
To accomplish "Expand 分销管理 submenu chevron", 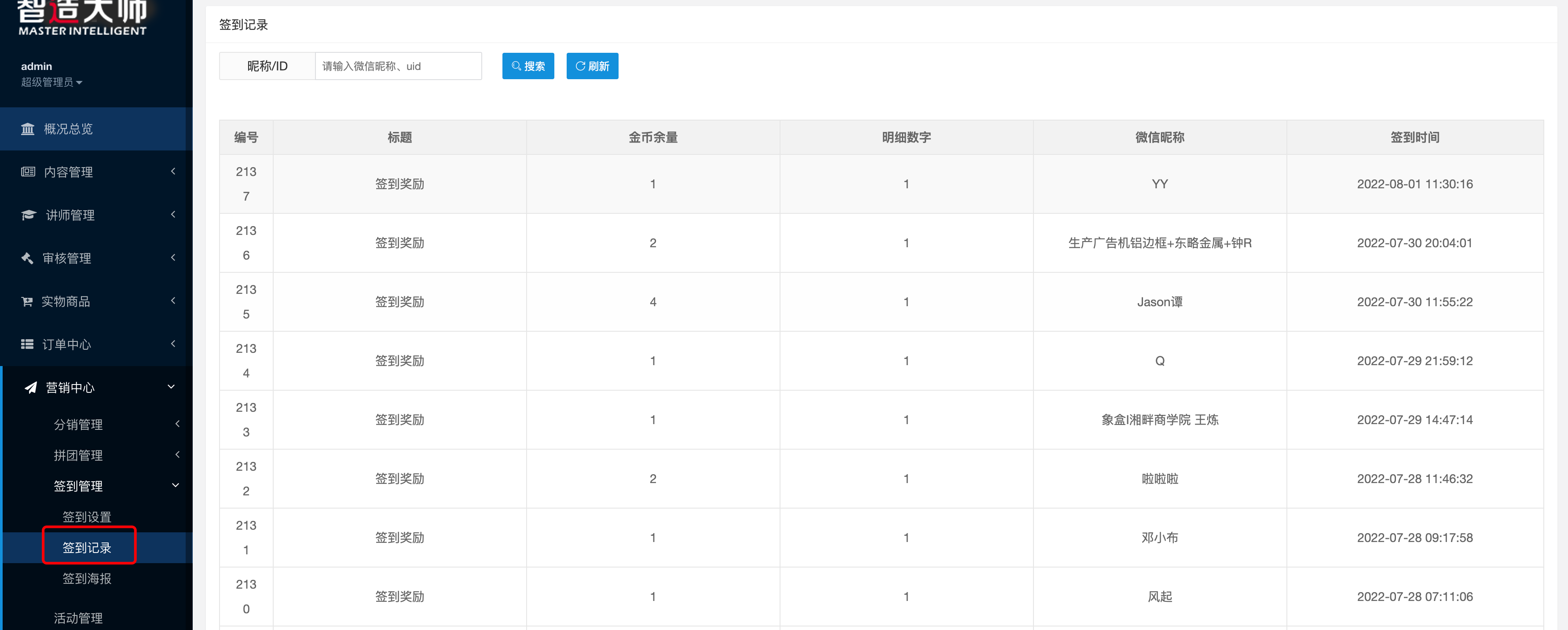I will pos(178,424).
